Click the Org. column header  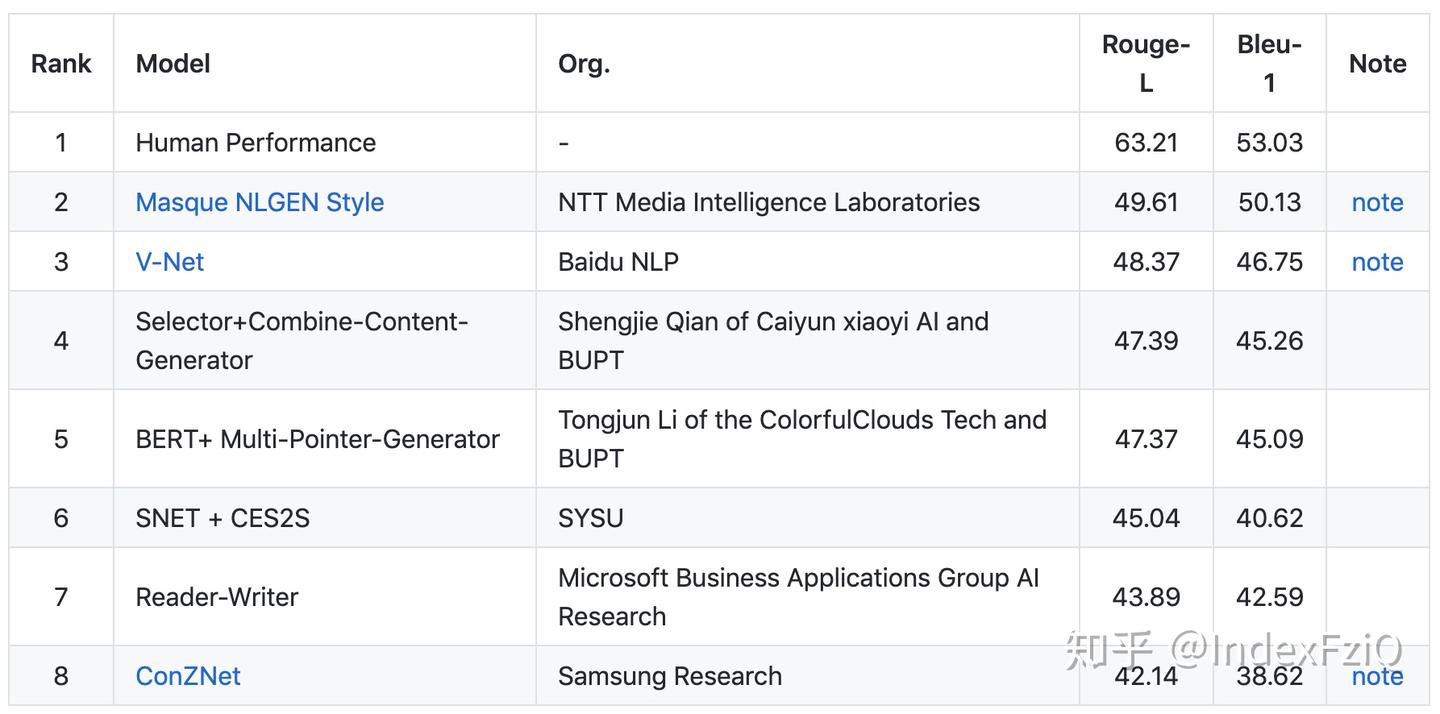808,63
